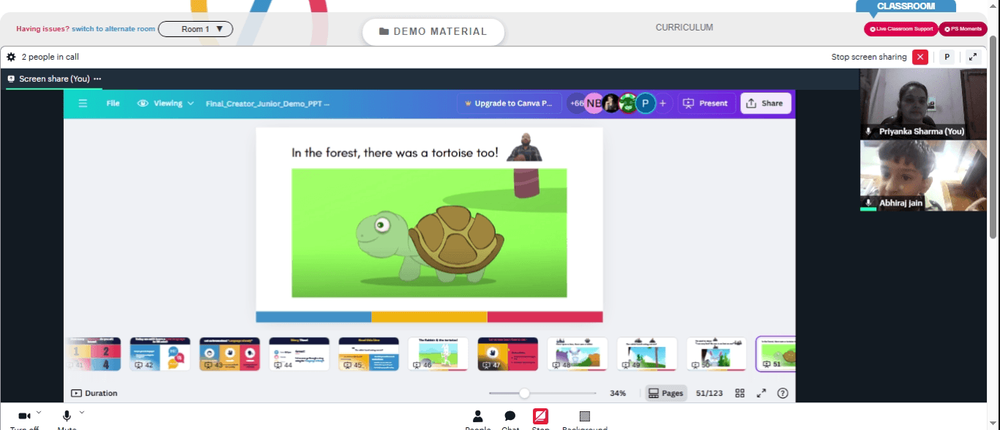
Task: Select current slide thumbnail 51
Action: (776, 354)
